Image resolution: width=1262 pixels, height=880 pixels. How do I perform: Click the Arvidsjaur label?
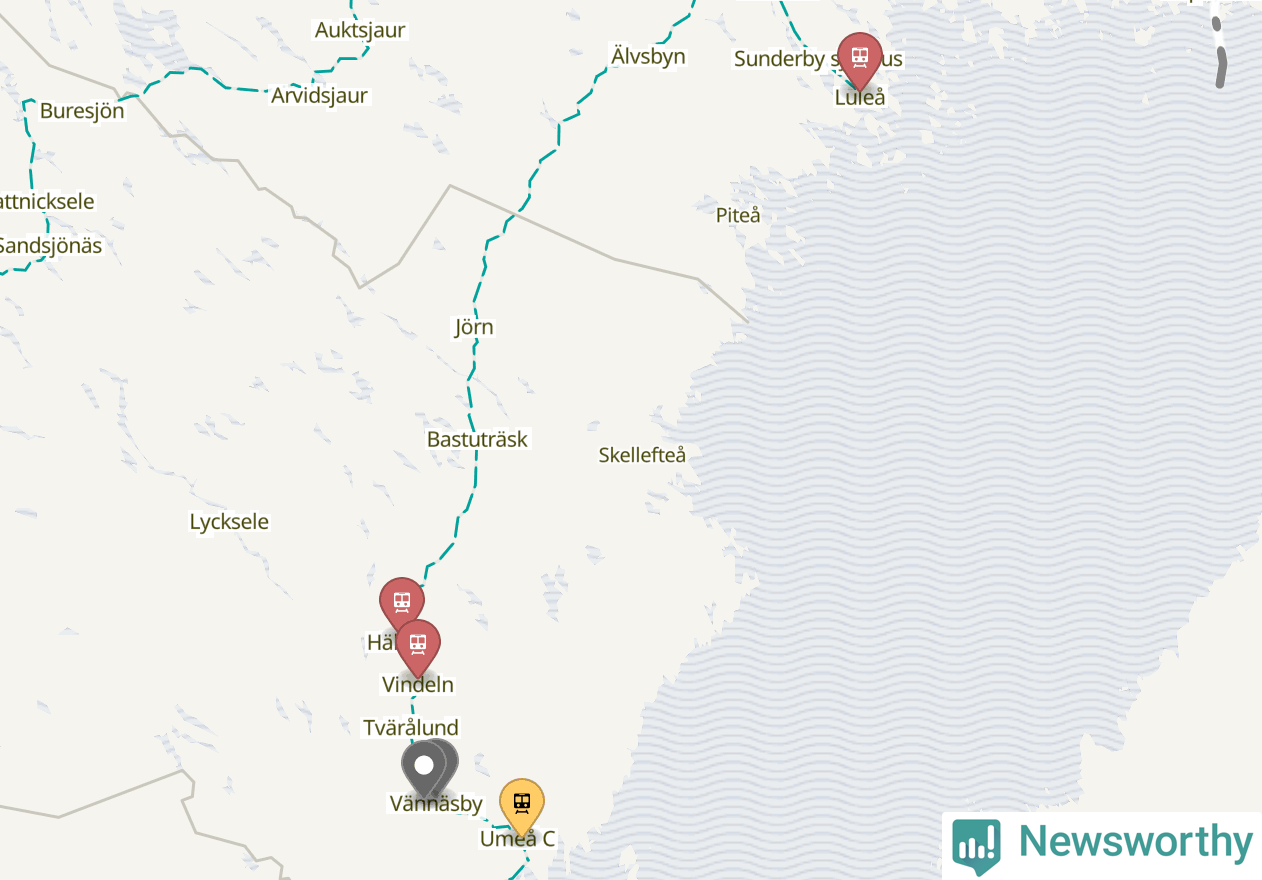coord(320,96)
